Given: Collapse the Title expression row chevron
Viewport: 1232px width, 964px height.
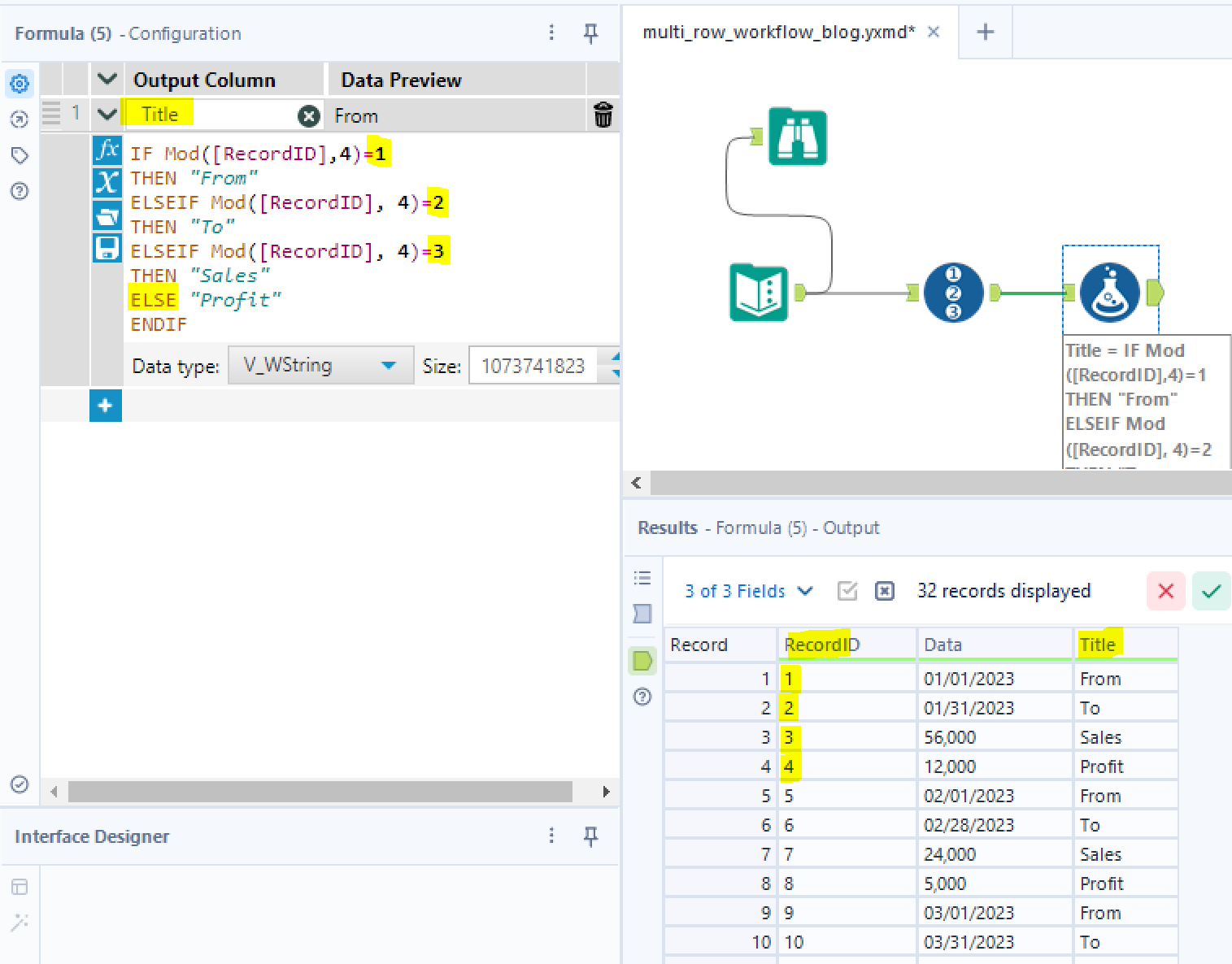Looking at the screenshot, I should click(107, 115).
